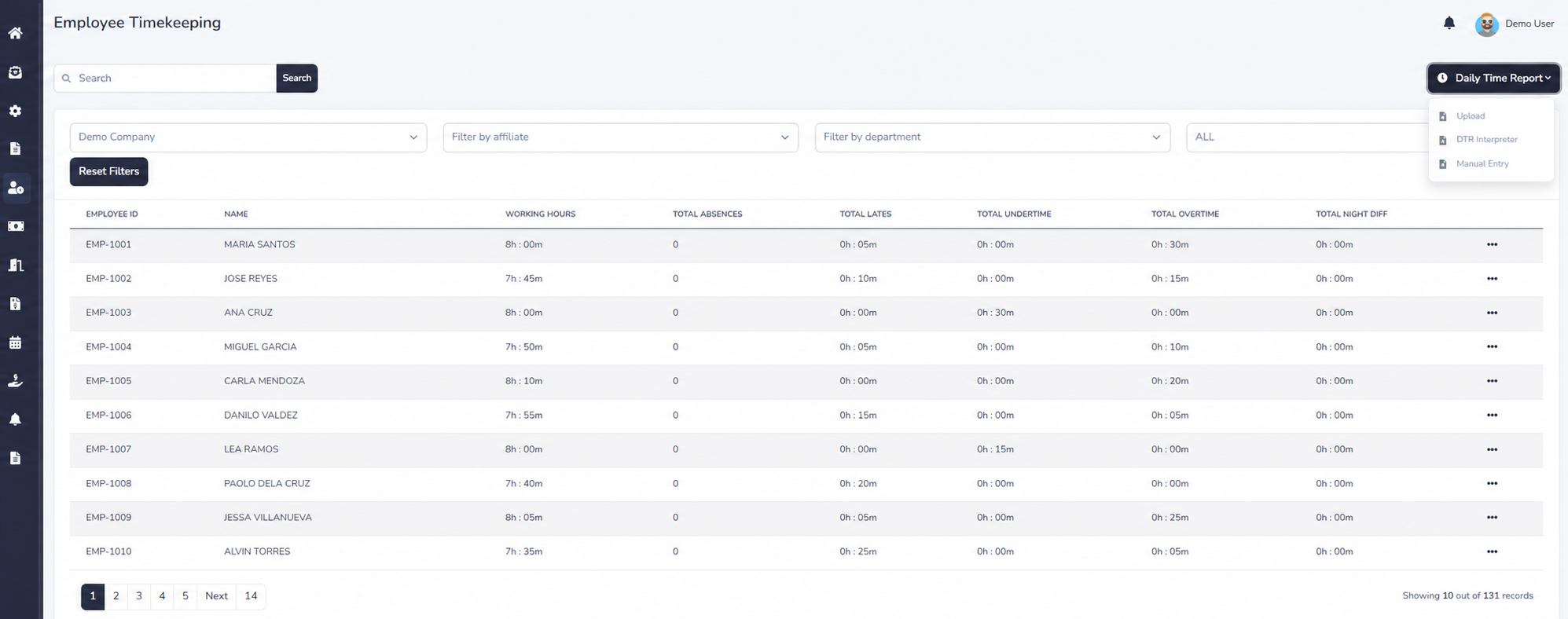
Task: Open the calendar icon in sidebar
Action: (15, 342)
